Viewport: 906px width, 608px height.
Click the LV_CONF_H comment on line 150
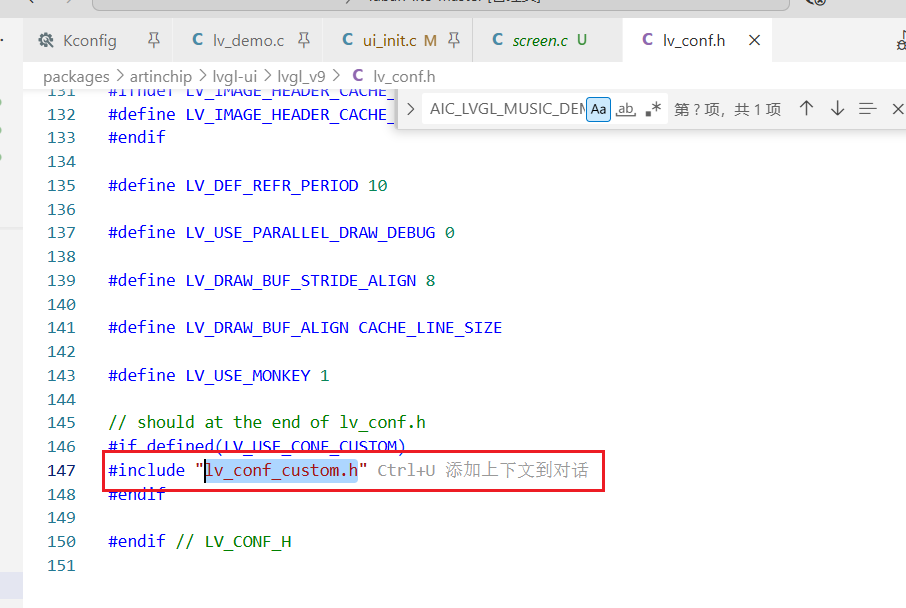[248, 542]
